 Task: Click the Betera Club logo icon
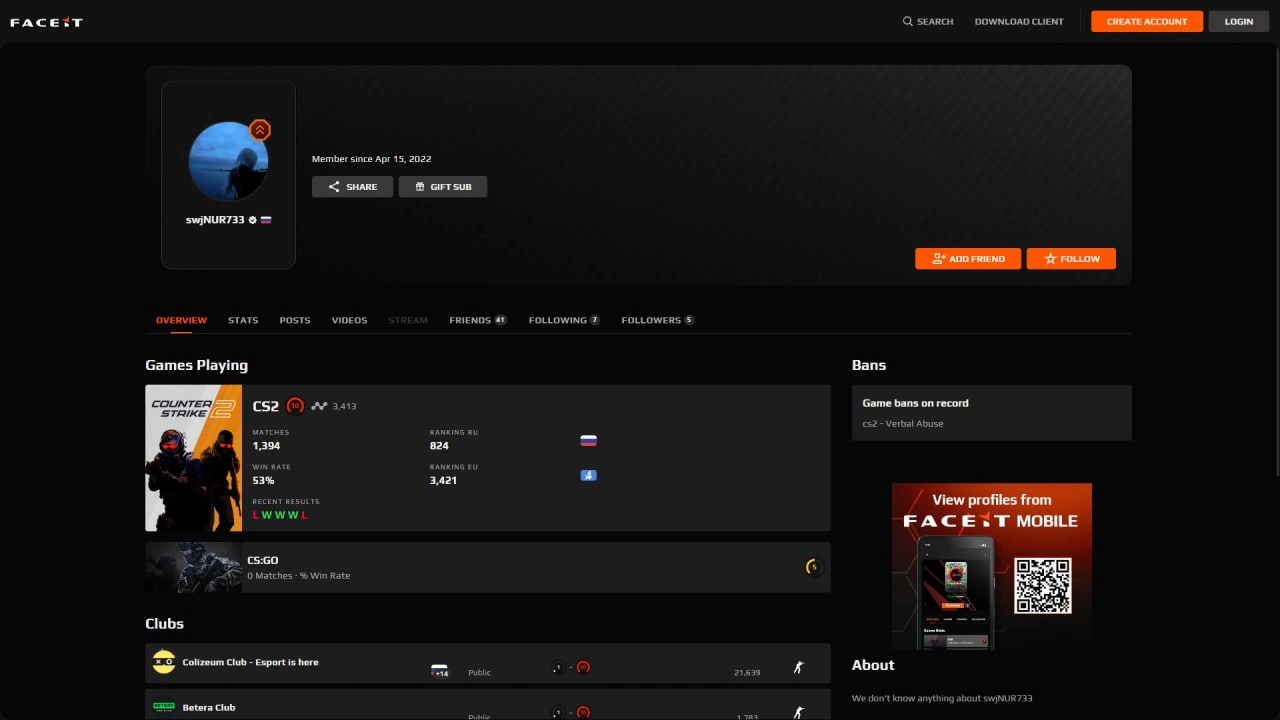tap(164, 707)
